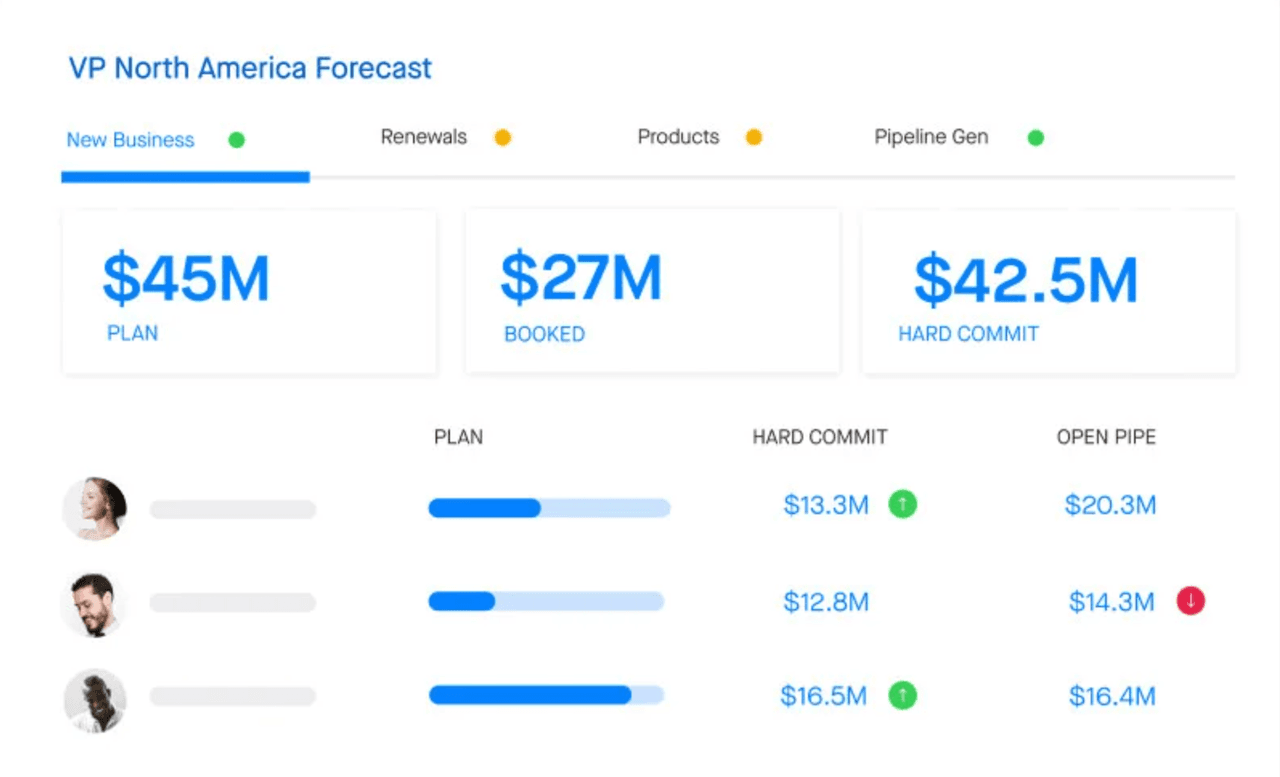The height and width of the screenshot is (777, 1280).
Task: Click the $12.8M hard commit value
Action: pyautogui.click(x=826, y=602)
